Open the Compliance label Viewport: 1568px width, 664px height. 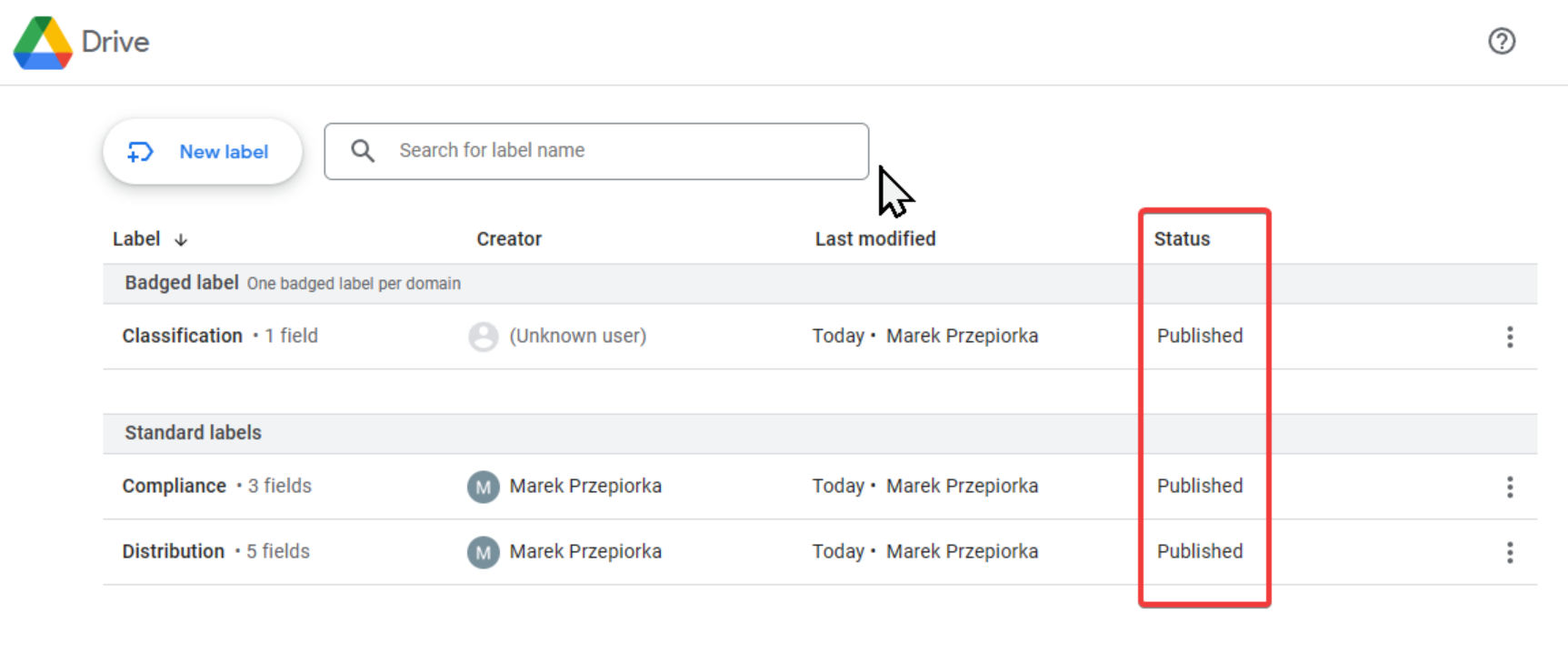coord(175,486)
